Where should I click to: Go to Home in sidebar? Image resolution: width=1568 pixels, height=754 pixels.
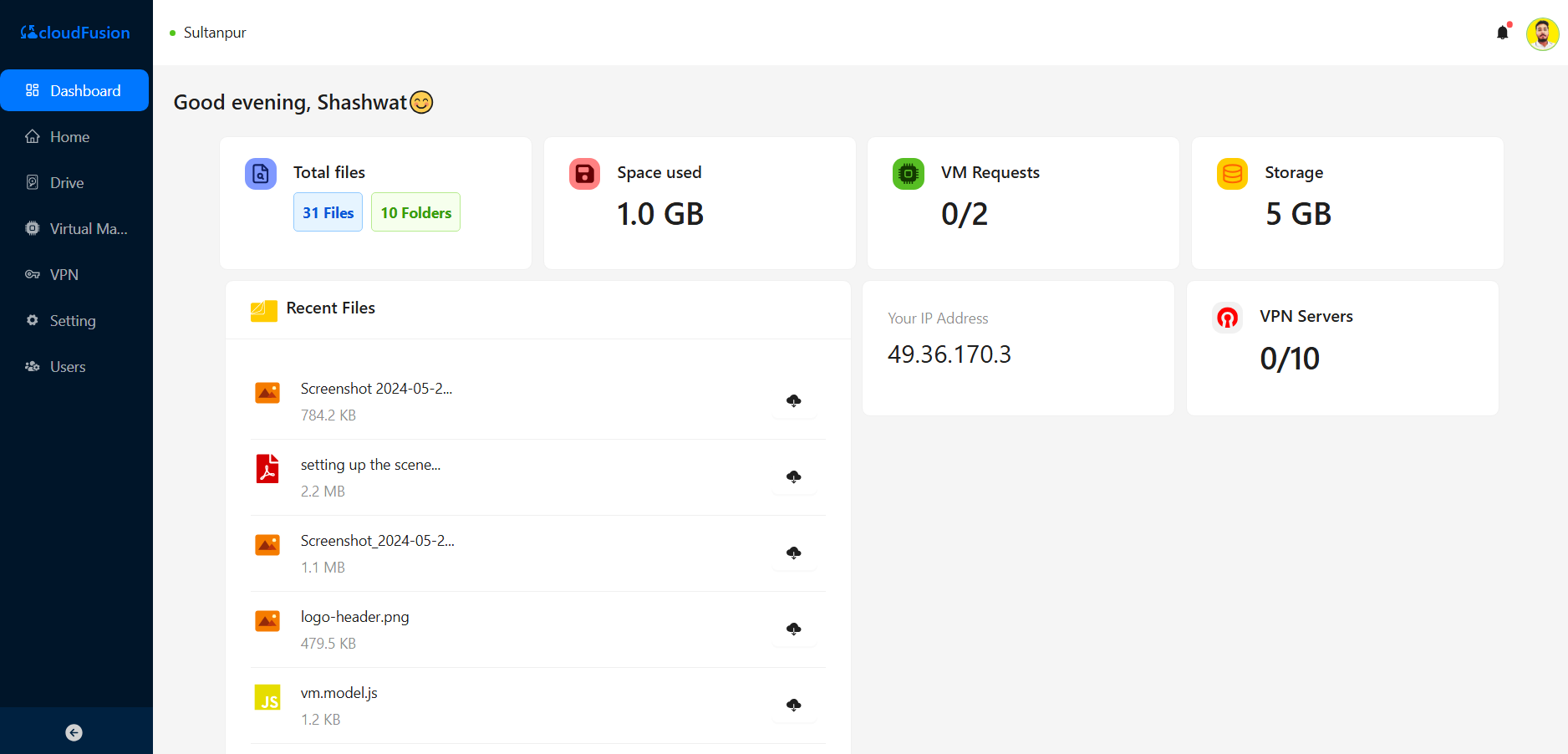[x=74, y=136]
